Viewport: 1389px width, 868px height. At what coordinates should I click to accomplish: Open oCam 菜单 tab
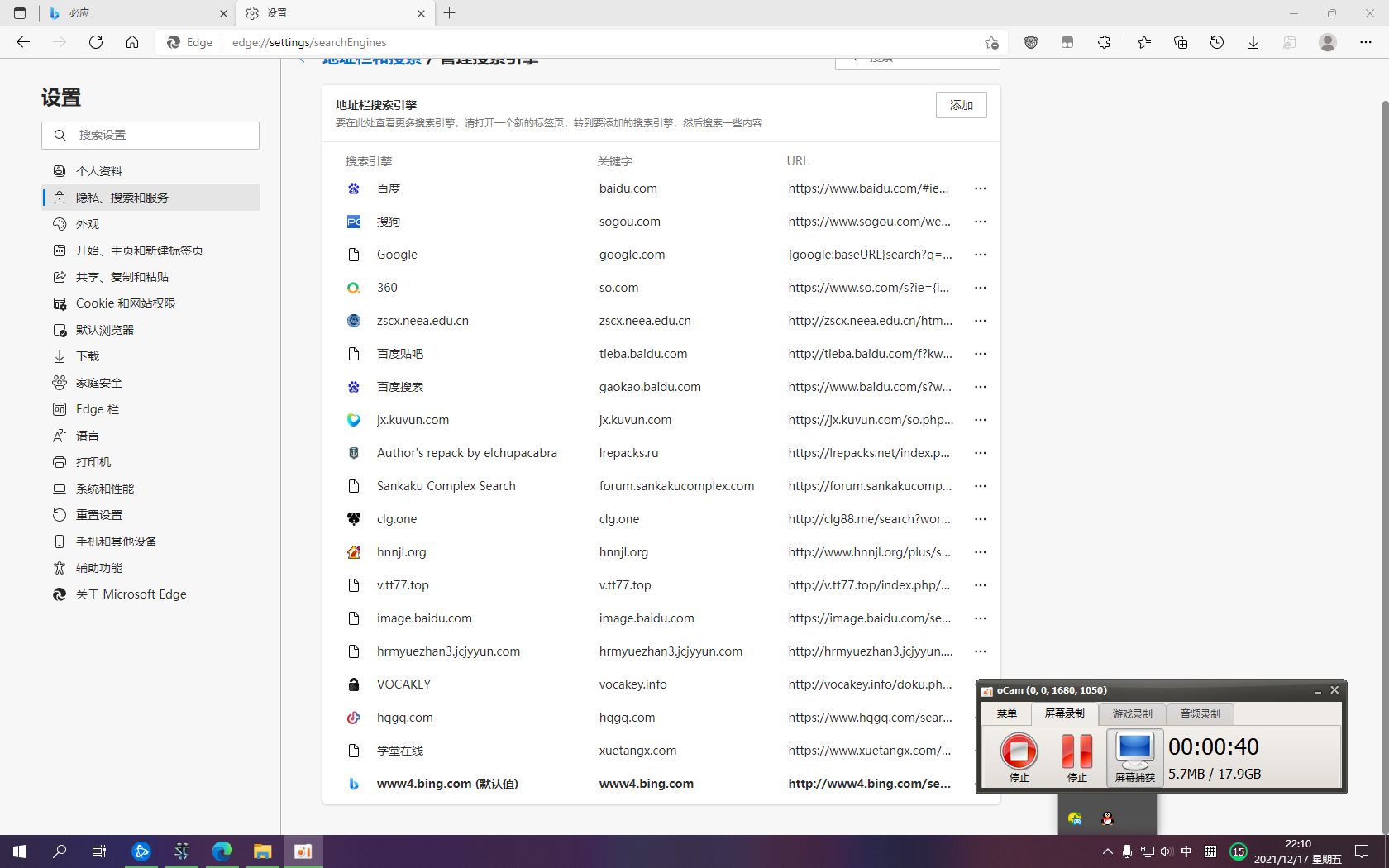pyautogui.click(x=1006, y=713)
